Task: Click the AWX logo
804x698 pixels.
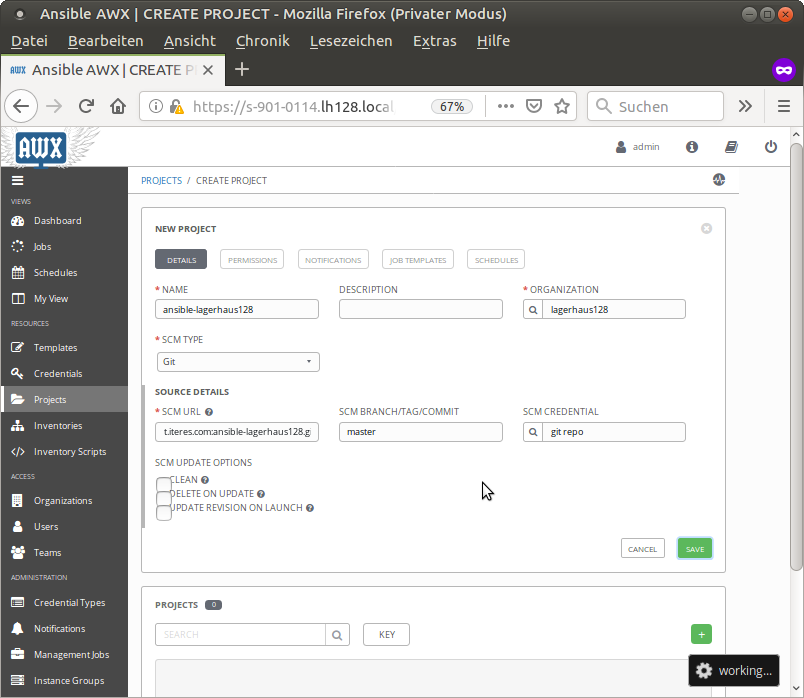Action: pyautogui.click(x=41, y=148)
